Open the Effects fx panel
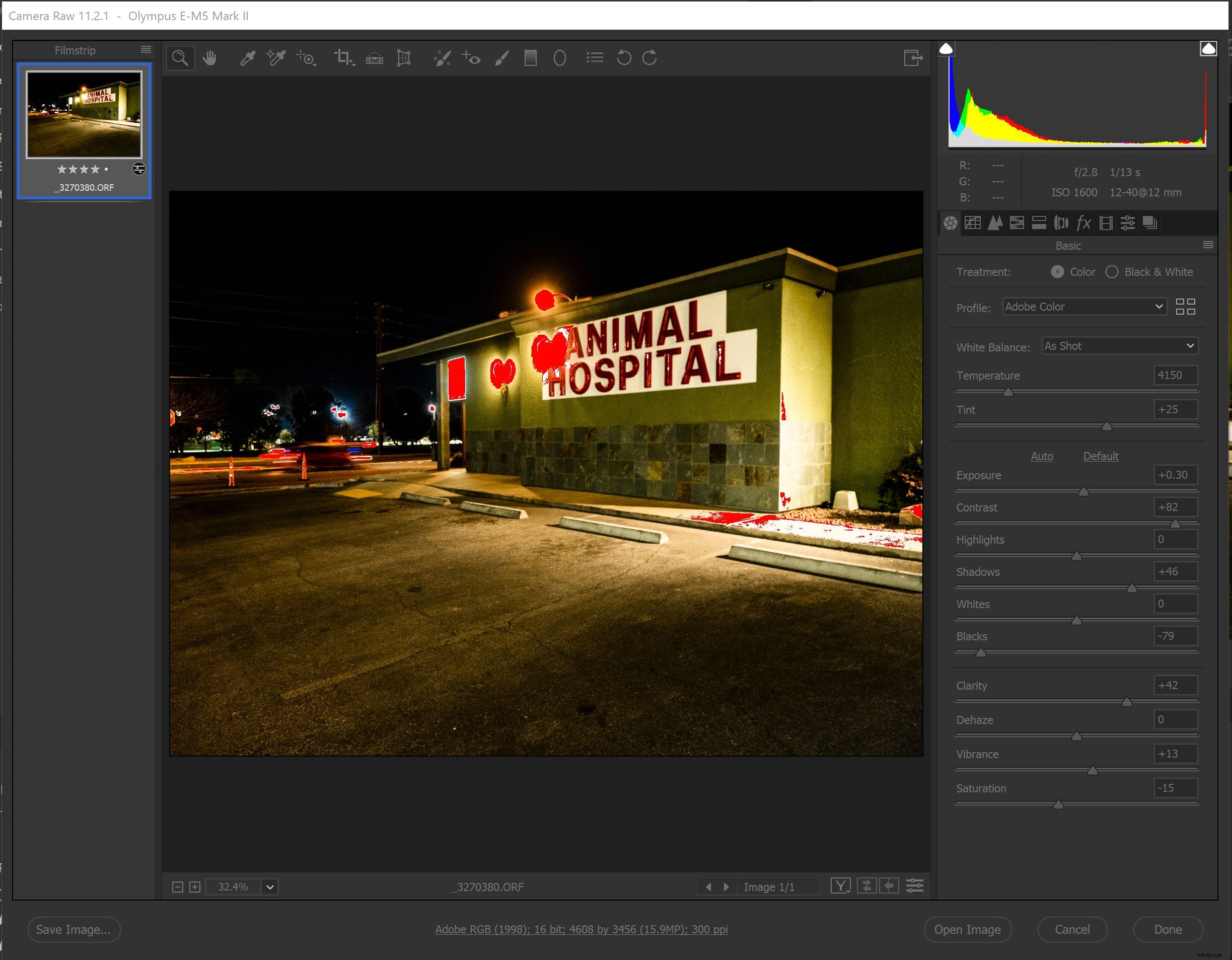 [1083, 223]
